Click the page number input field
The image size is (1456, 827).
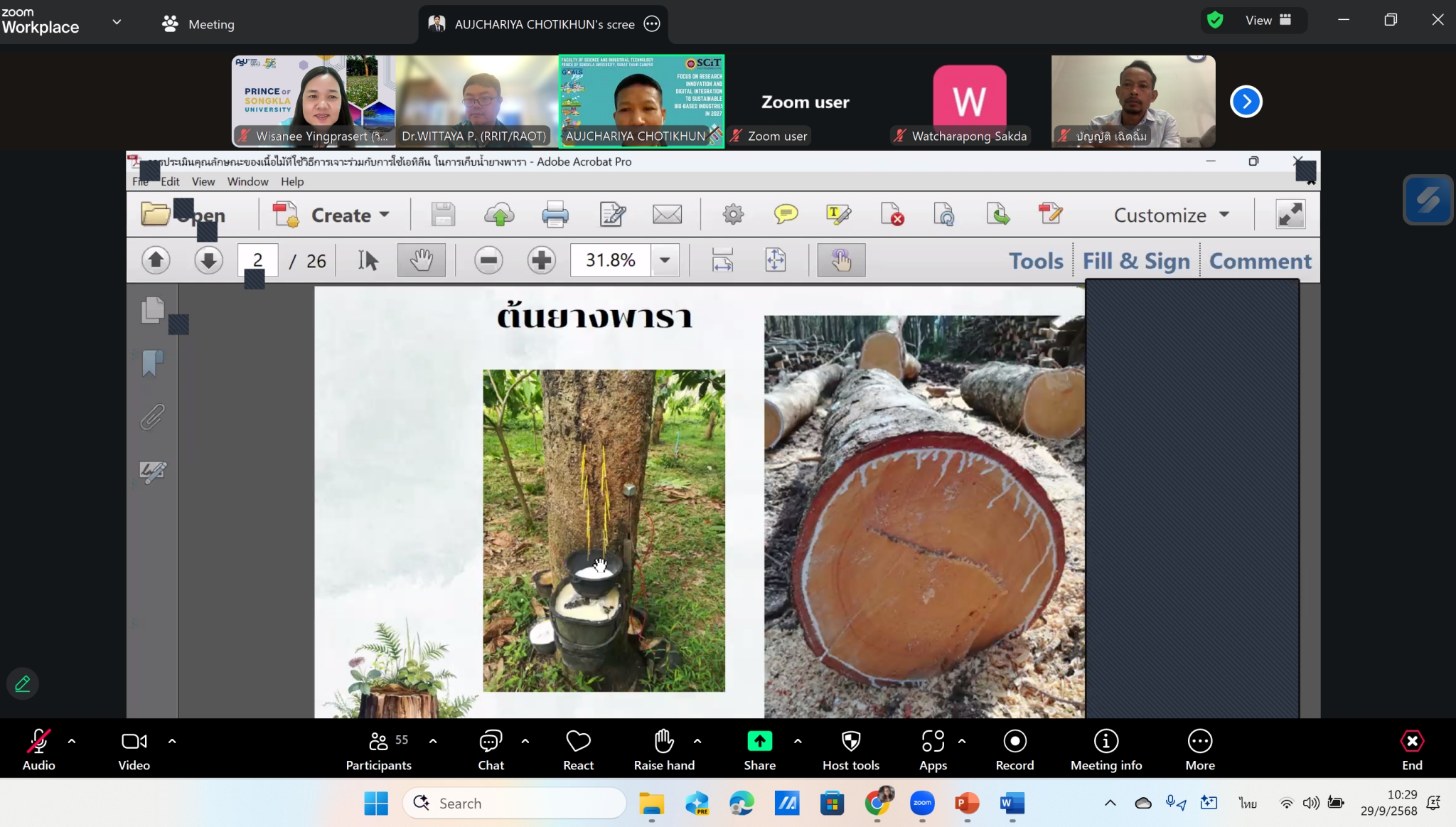coord(257,260)
